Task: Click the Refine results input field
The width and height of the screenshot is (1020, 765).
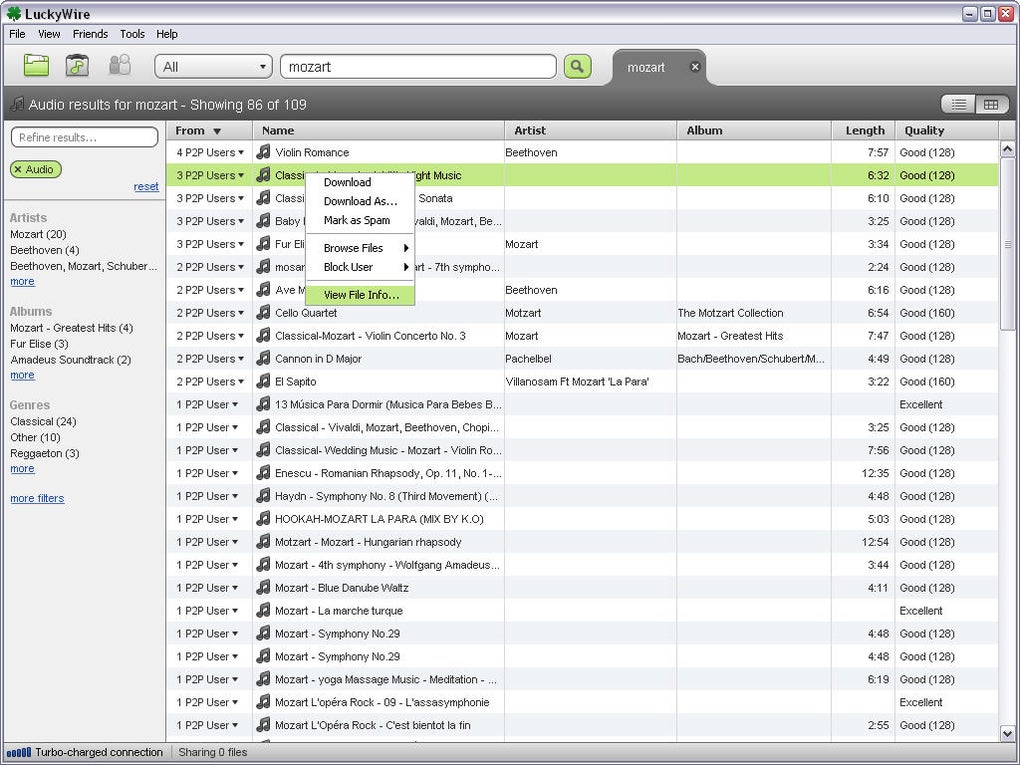Action: coord(85,137)
